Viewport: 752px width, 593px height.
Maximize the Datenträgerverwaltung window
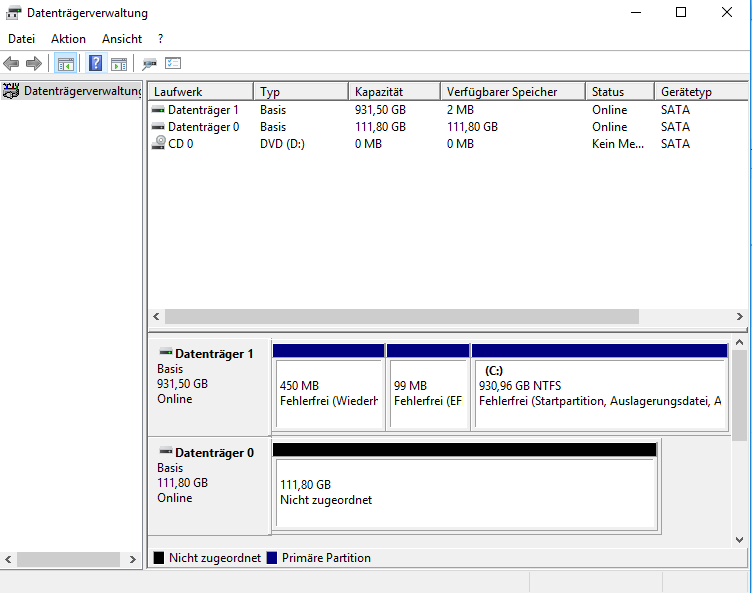click(681, 13)
